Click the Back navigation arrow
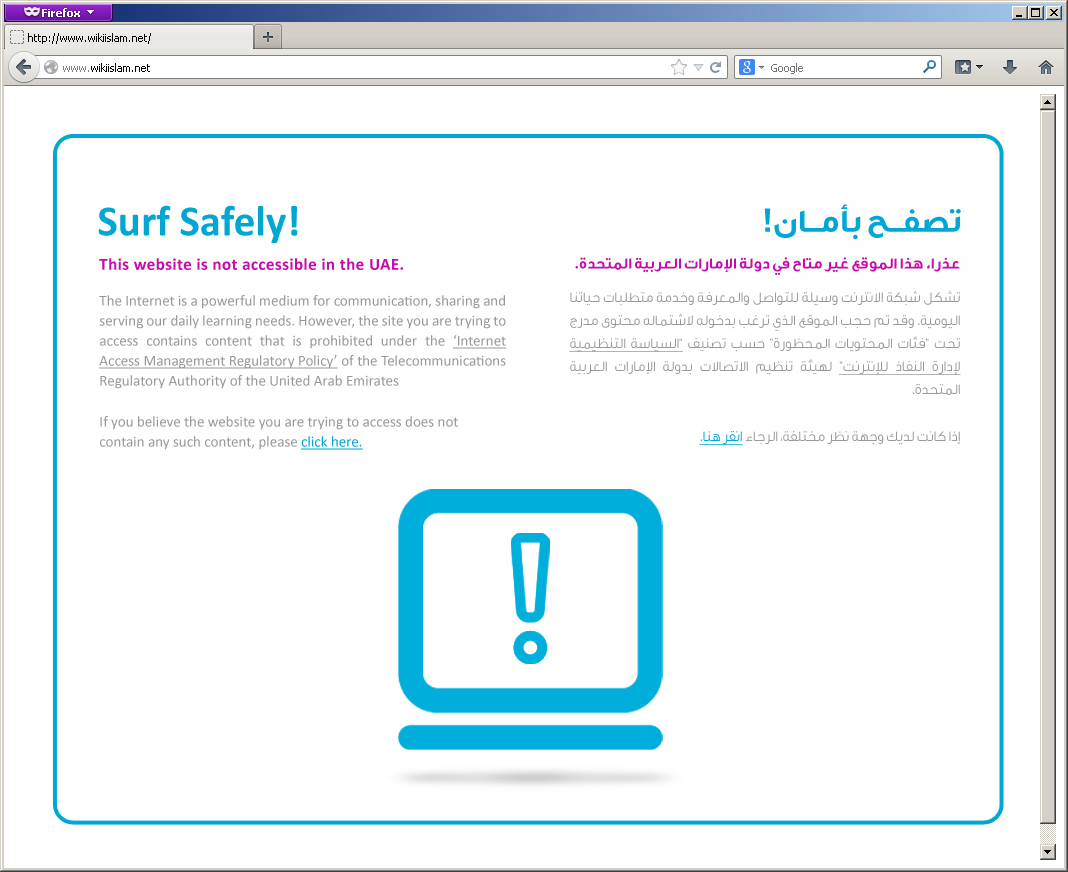Viewport: 1068px width, 872px height. [x=24, y=67]
